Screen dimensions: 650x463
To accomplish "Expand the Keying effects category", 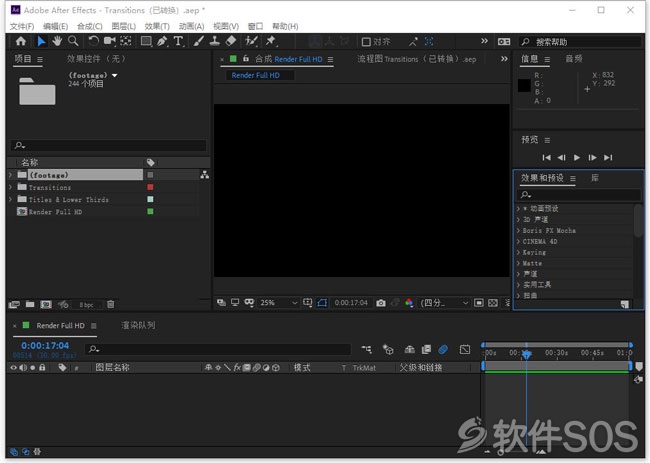I will [x=518, y=252].
